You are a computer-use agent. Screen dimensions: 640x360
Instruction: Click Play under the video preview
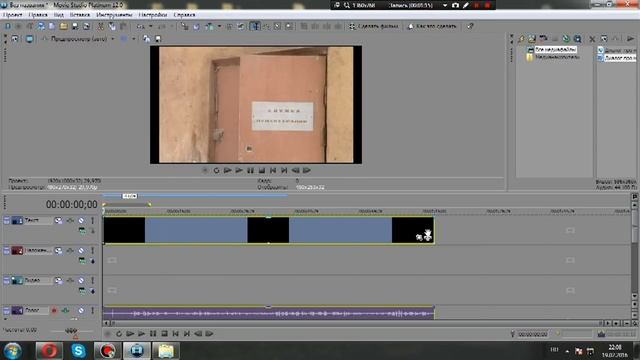pyautogui.click(x=239, y=171)
